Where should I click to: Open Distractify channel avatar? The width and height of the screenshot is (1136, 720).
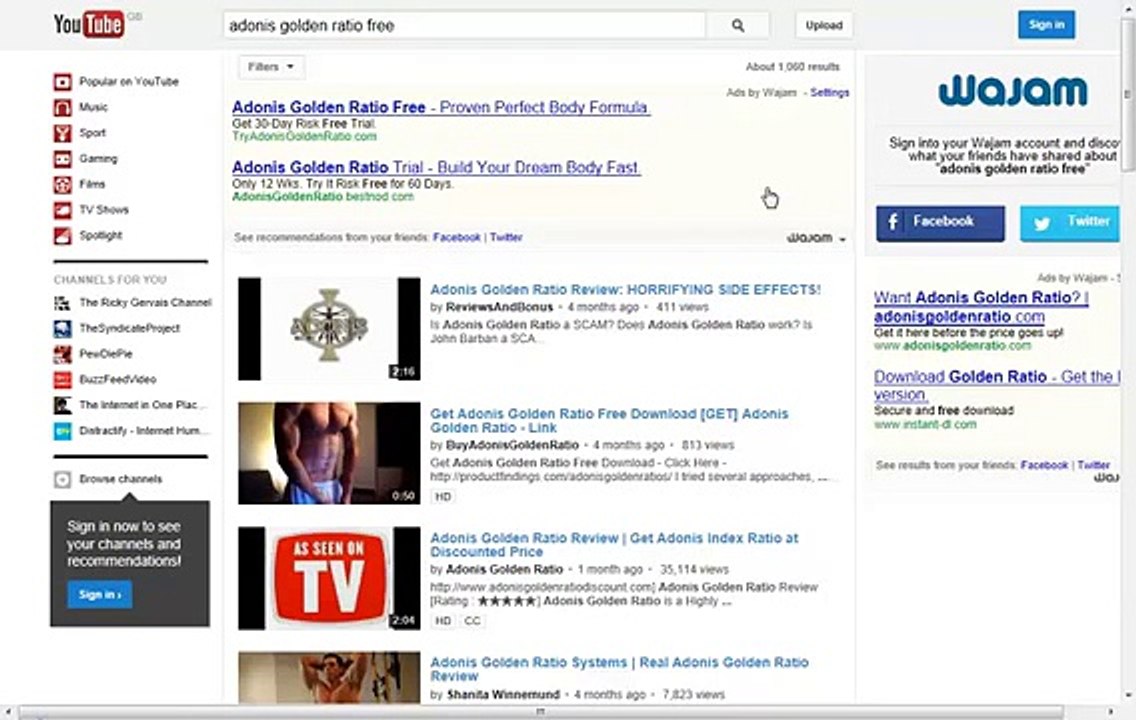pos(62,431)
